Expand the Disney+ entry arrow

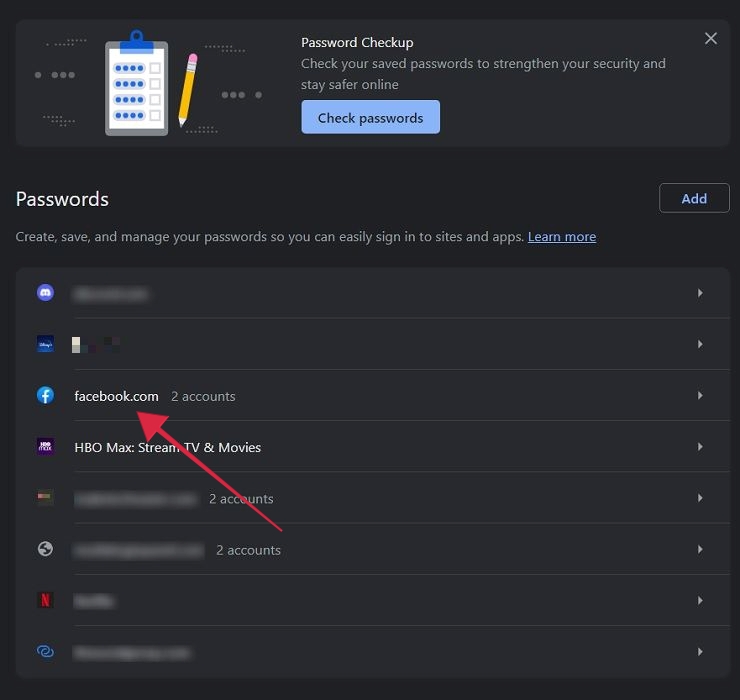click(x=700, y=344)
